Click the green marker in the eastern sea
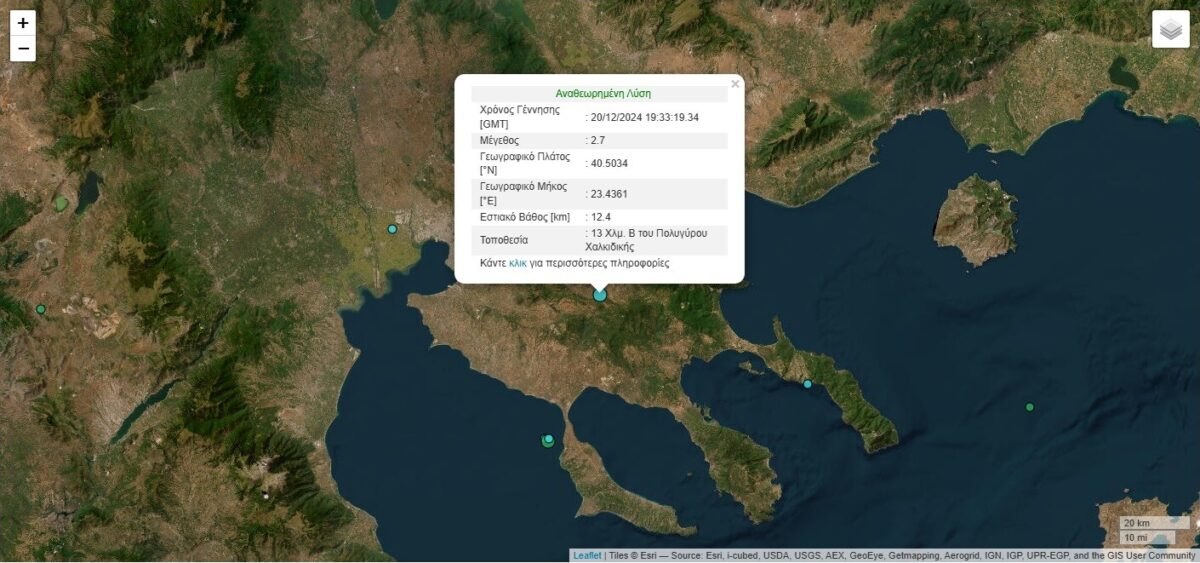This screenshot has width=1200, height=563. click(1029, 407)
